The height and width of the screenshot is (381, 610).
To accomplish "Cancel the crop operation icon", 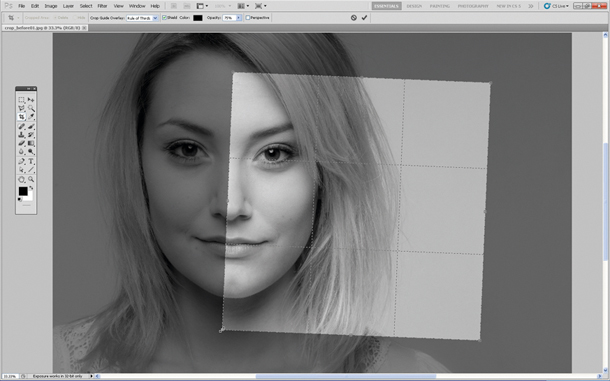I will click(354, 18).
